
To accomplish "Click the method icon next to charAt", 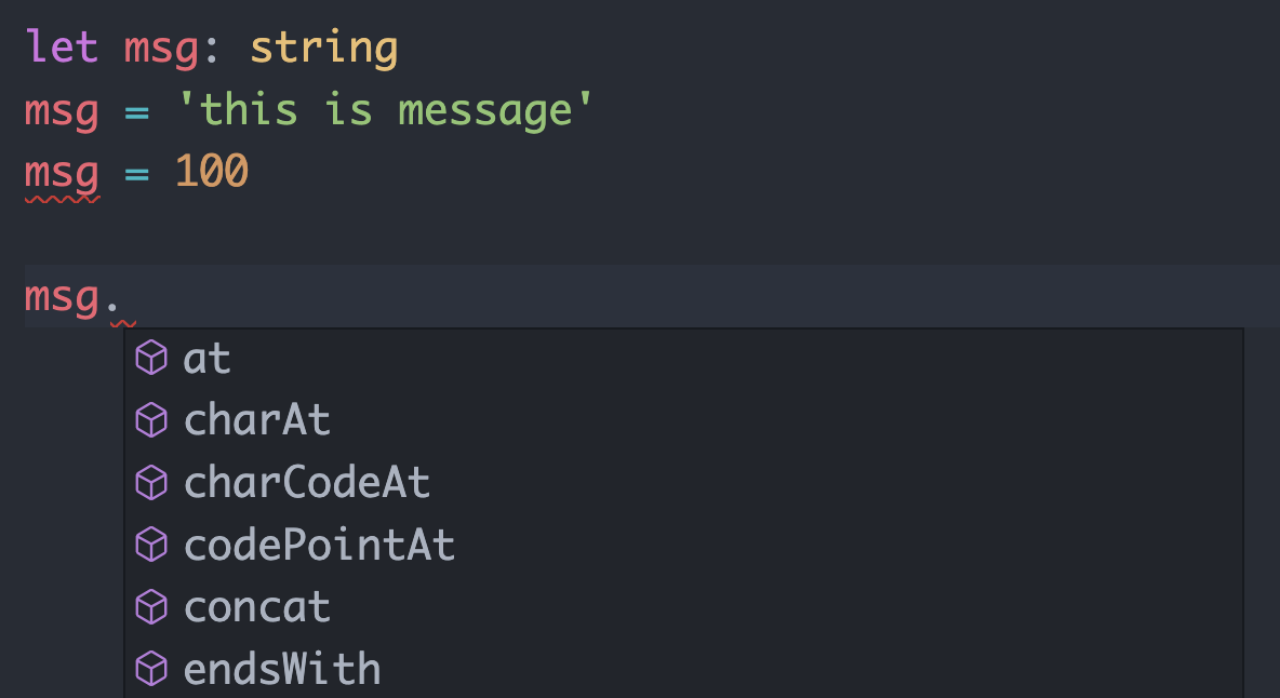I will point(151,421).
